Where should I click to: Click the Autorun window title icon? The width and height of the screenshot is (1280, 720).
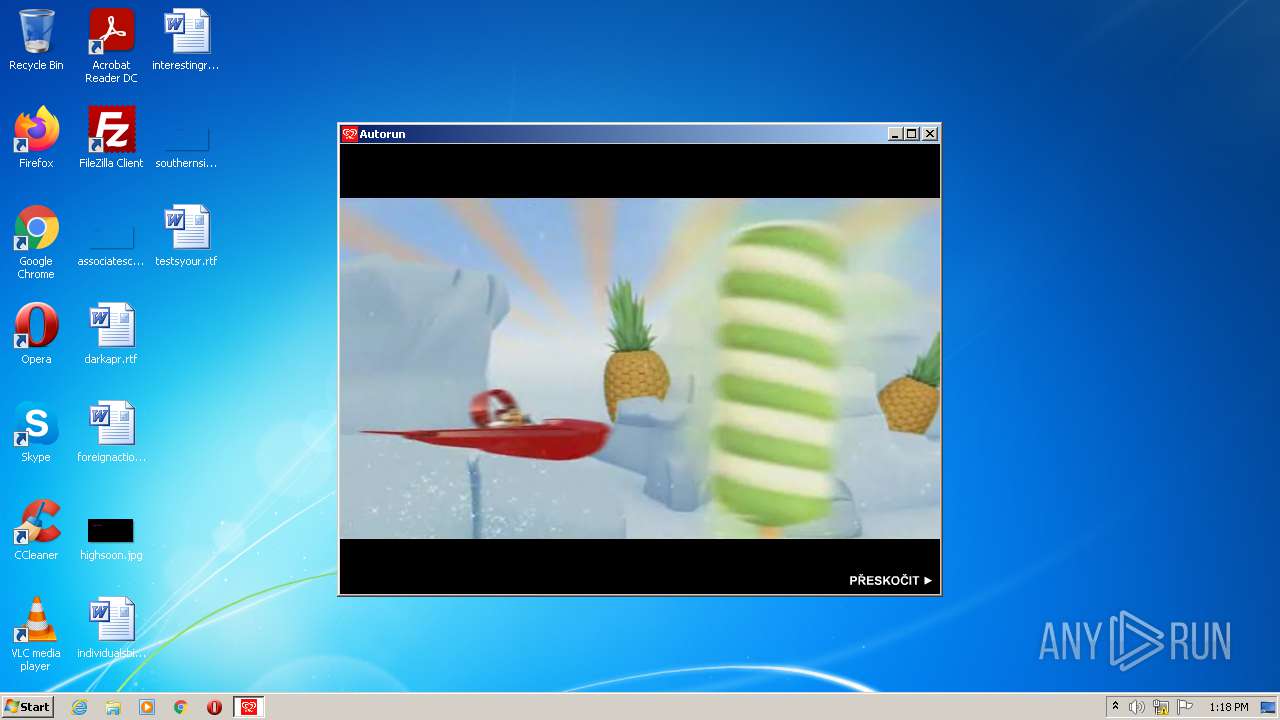pos(349,134)
